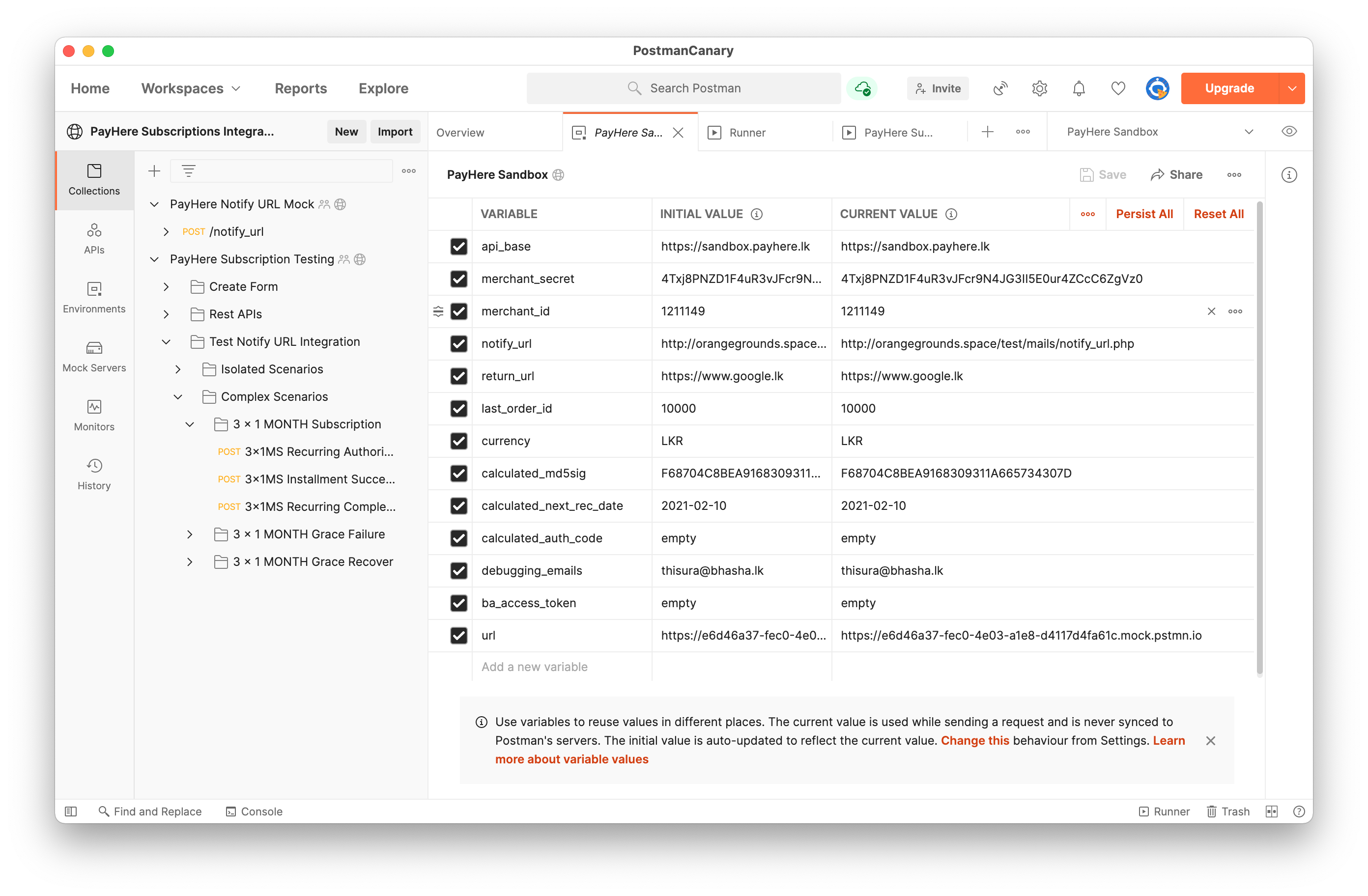This screenshot has height=896, width=1368.
Task: Open the Reports menu item
Action: click(x=301, y=88)
